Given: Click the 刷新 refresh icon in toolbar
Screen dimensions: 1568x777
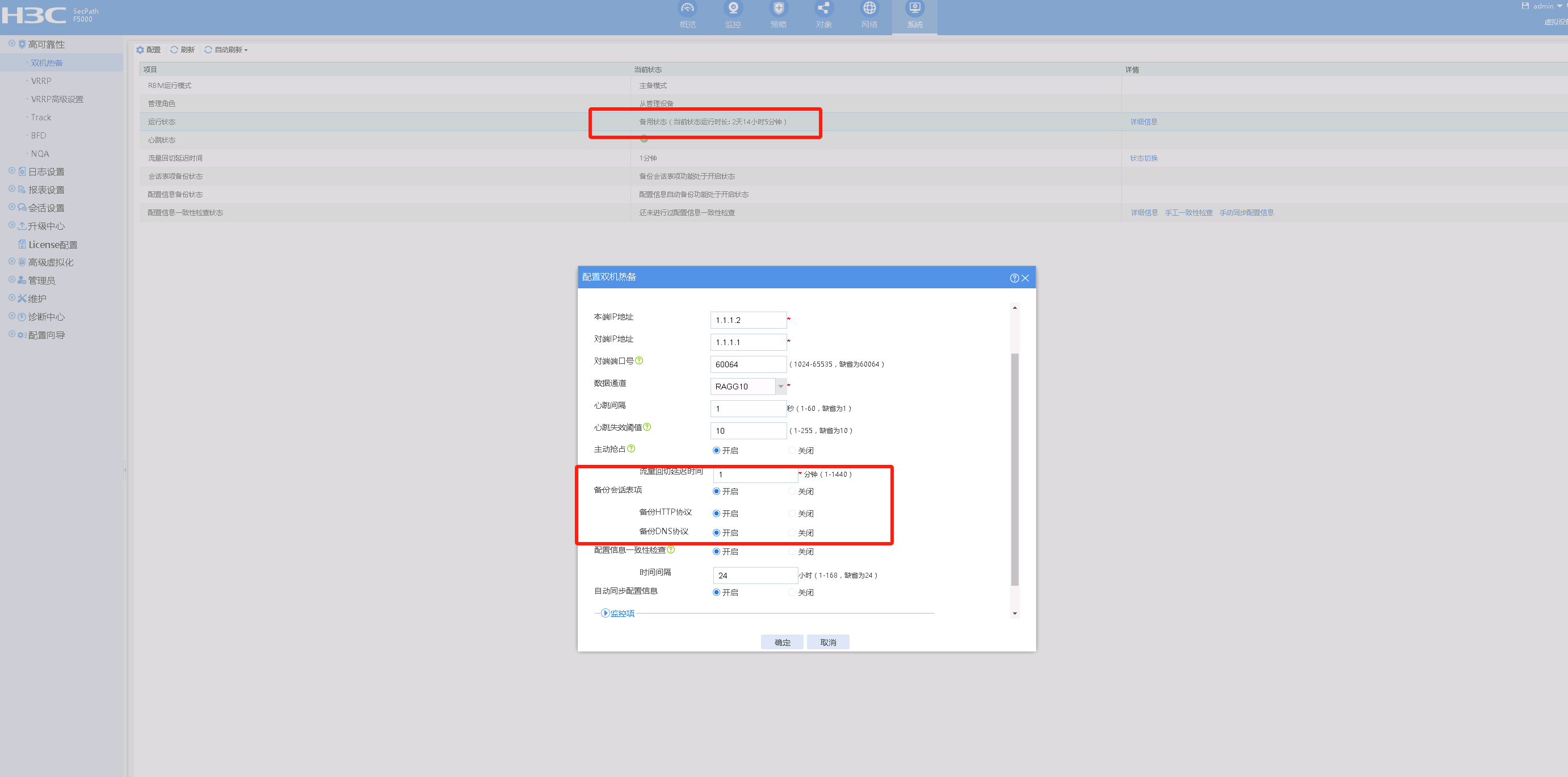Looking at the screenshot, I should [x=175, y=50].
